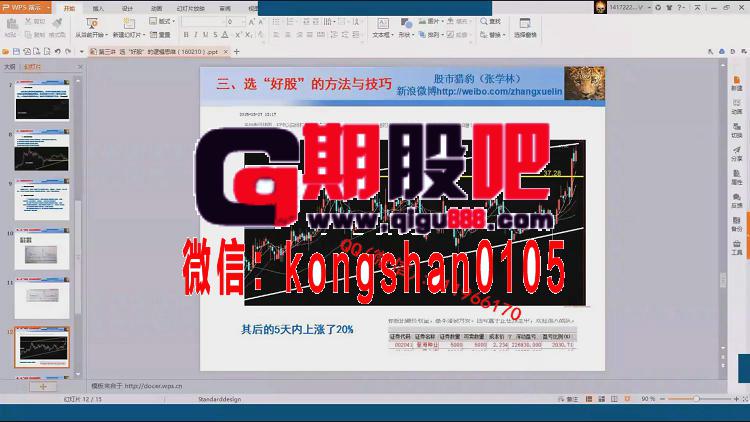Open the Arrange (排列) dropdown

[431, 34]
